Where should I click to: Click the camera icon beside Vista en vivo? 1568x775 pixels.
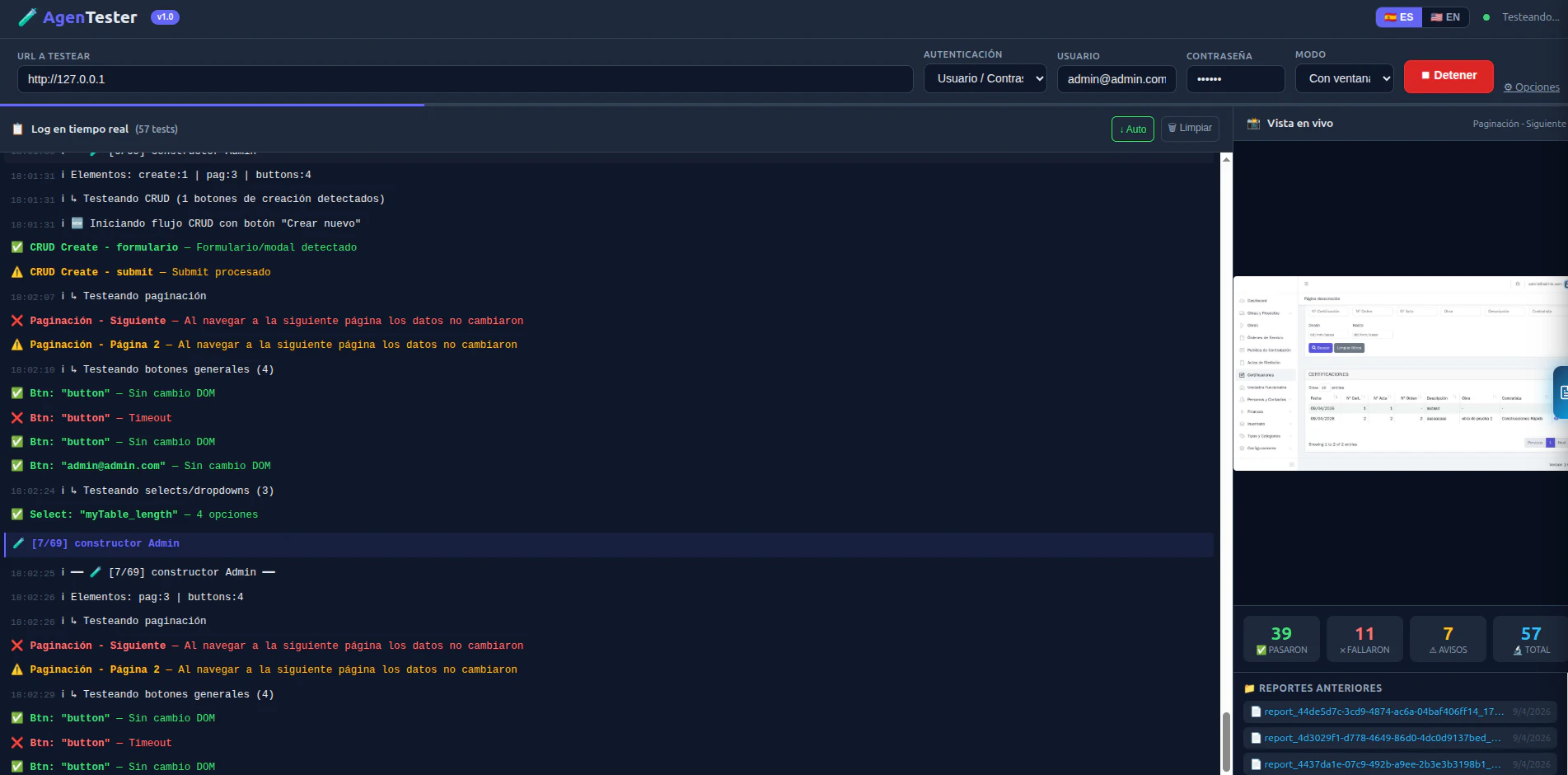(x=1254, y=123)
